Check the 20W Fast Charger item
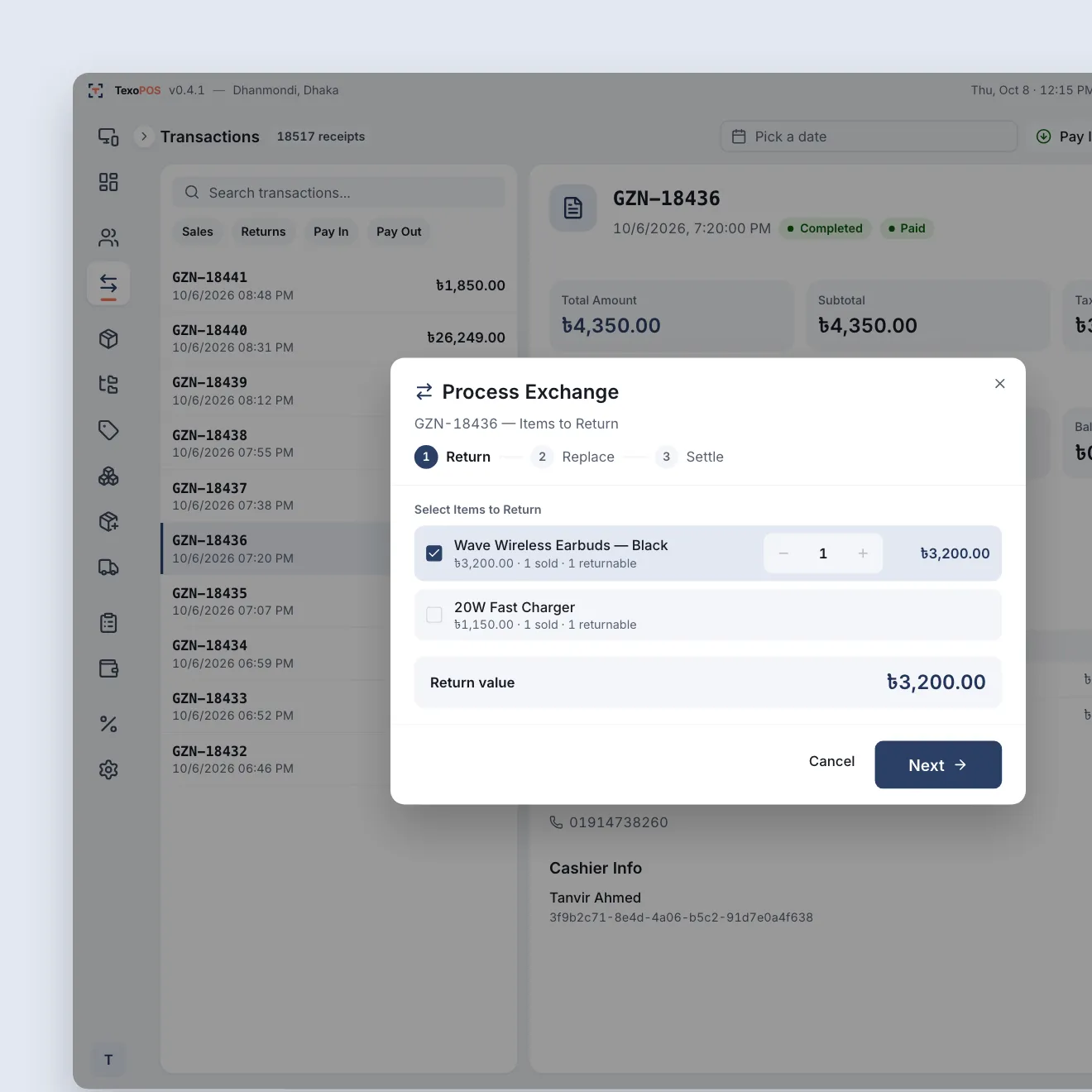The image size is (1092, 1092). pos(434,615)
